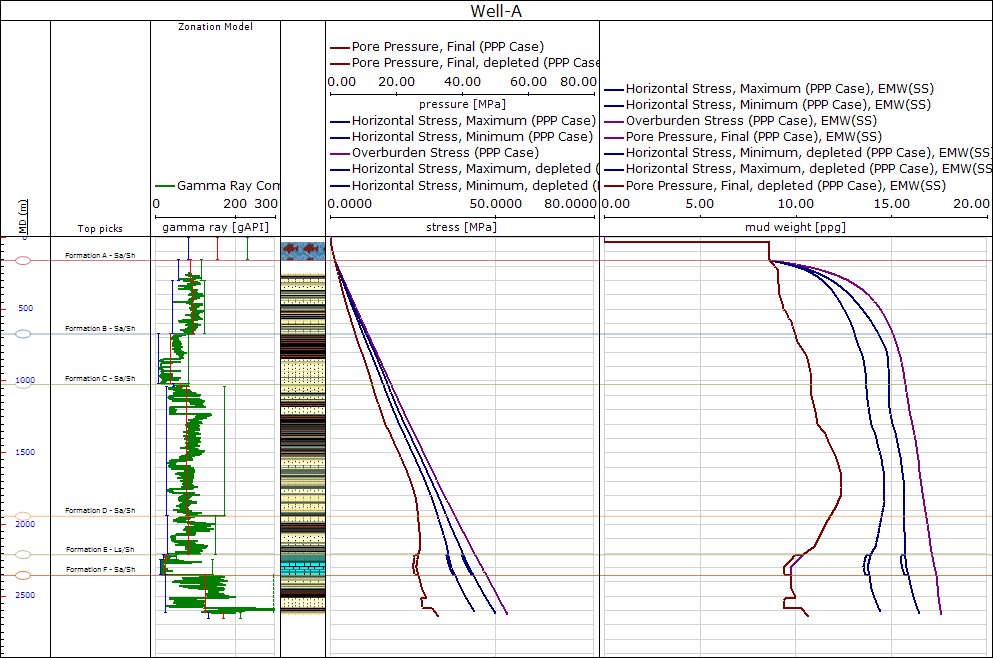Select the Formation D marker oval
The width and height of the screenshot is (993, 658).
point(25,516)
